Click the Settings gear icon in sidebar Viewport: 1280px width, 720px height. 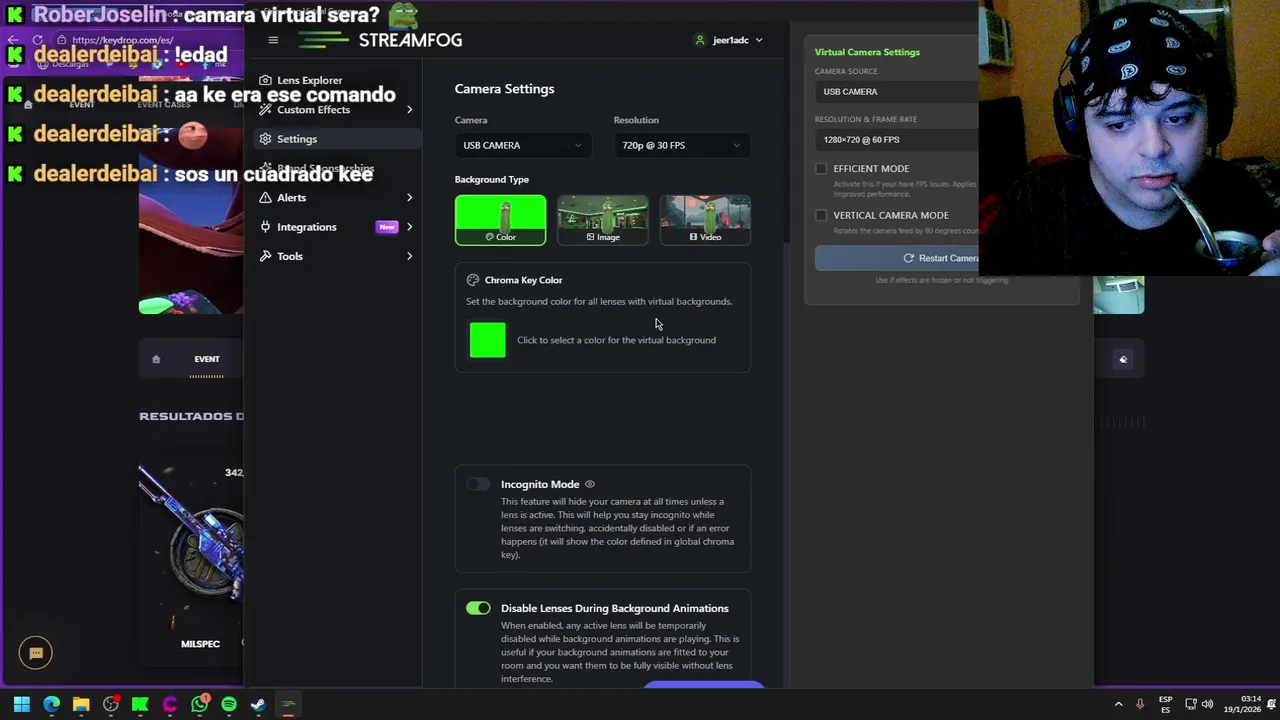coord(265,139)
